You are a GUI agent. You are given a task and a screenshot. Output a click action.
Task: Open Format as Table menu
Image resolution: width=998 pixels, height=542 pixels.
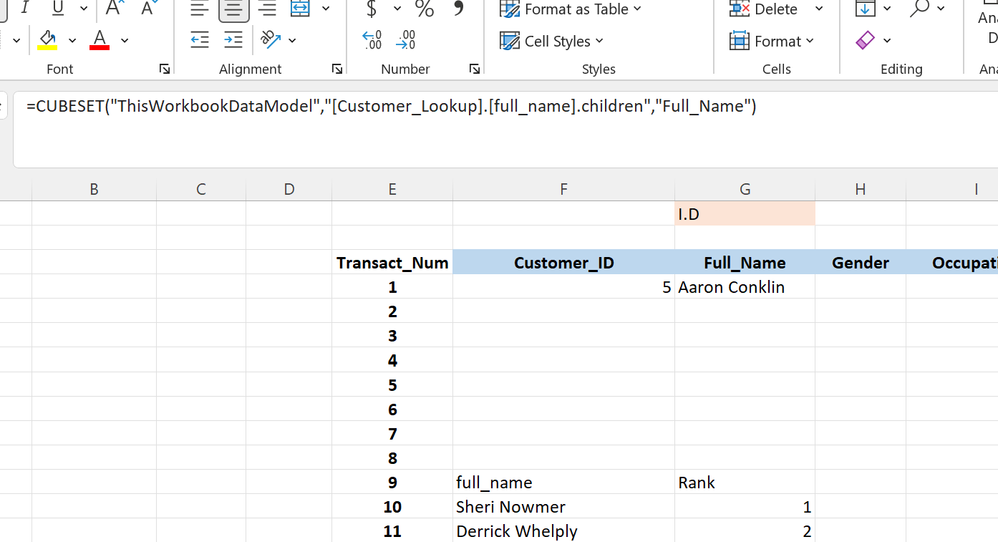pos(570,9)
